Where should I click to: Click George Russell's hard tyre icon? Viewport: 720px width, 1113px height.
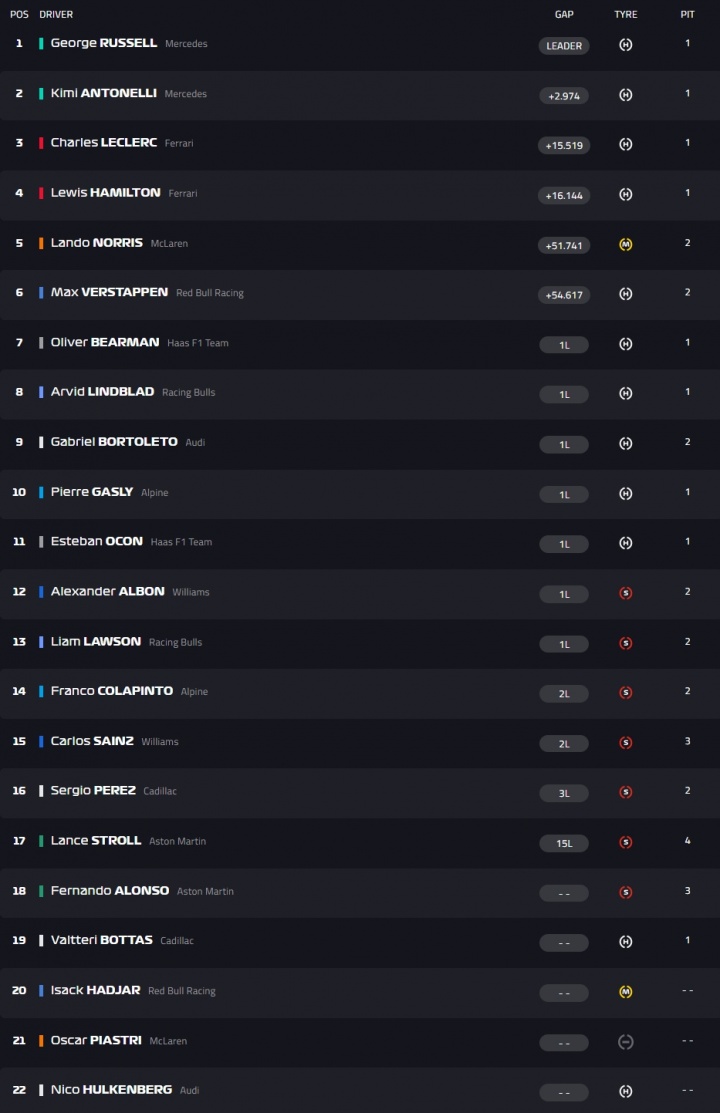click(626, 45)
